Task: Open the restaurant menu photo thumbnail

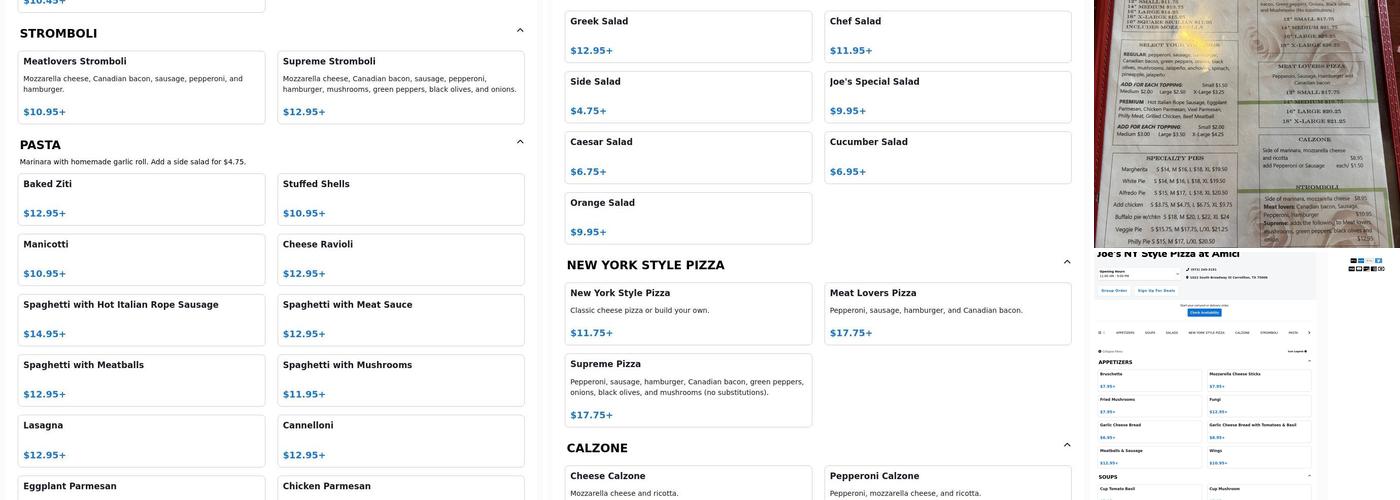Action: (1246, 123)
